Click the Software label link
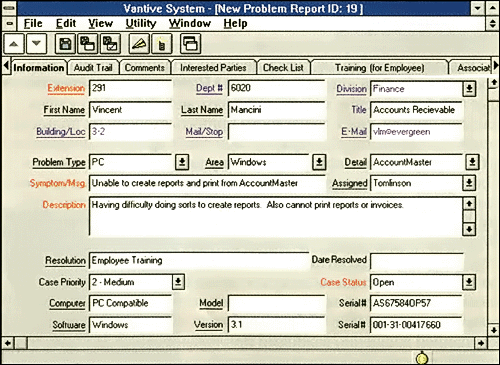Viewport: 500px width, 365px height. (69, 325)
